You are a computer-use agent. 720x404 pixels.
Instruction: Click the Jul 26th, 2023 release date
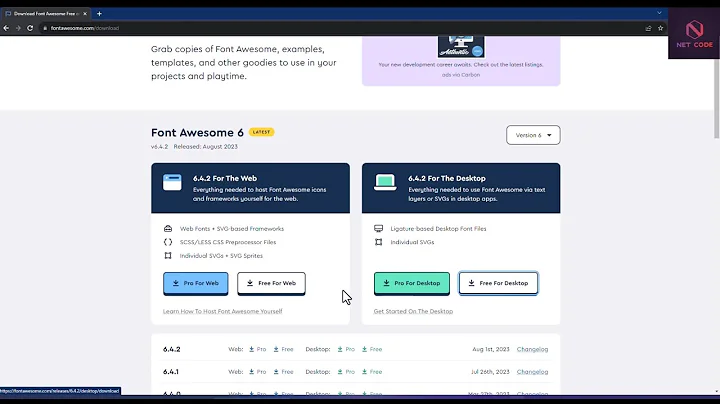(490, 372)
